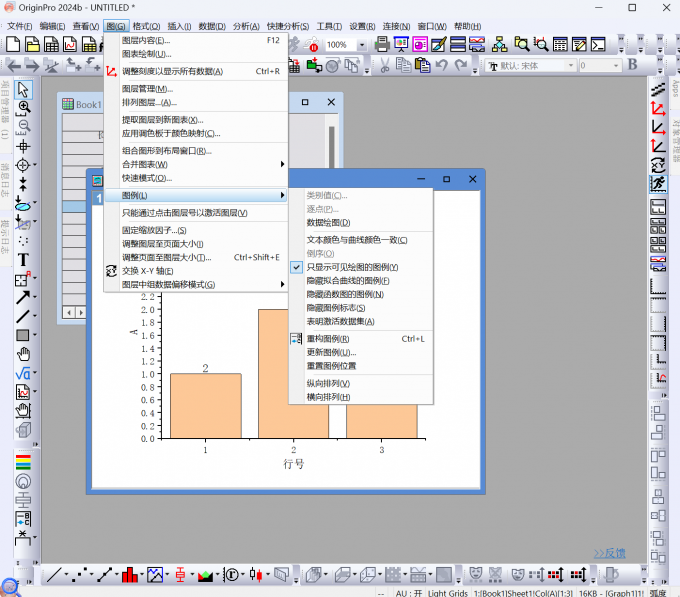Click the stock candlestick plot icon

(x=256, y=575)
